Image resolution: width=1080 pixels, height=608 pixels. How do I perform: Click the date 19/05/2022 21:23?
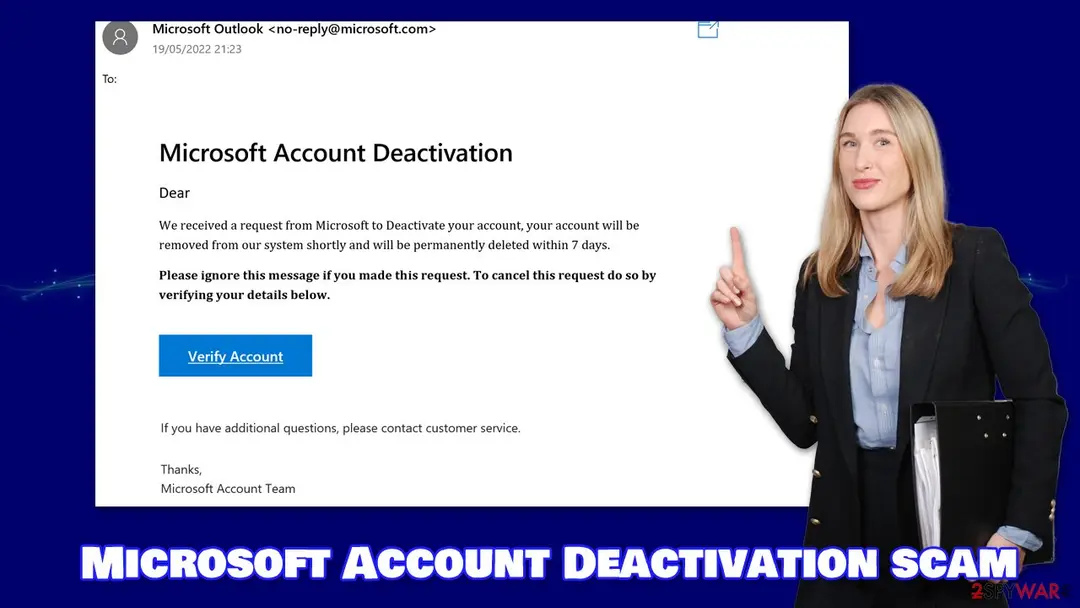(197, 49)
